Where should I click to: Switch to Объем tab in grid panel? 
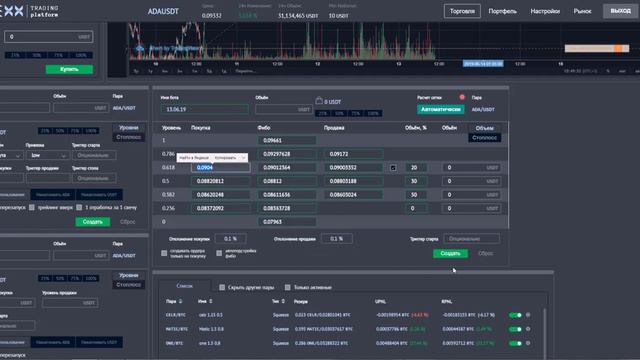coord(484,128)
